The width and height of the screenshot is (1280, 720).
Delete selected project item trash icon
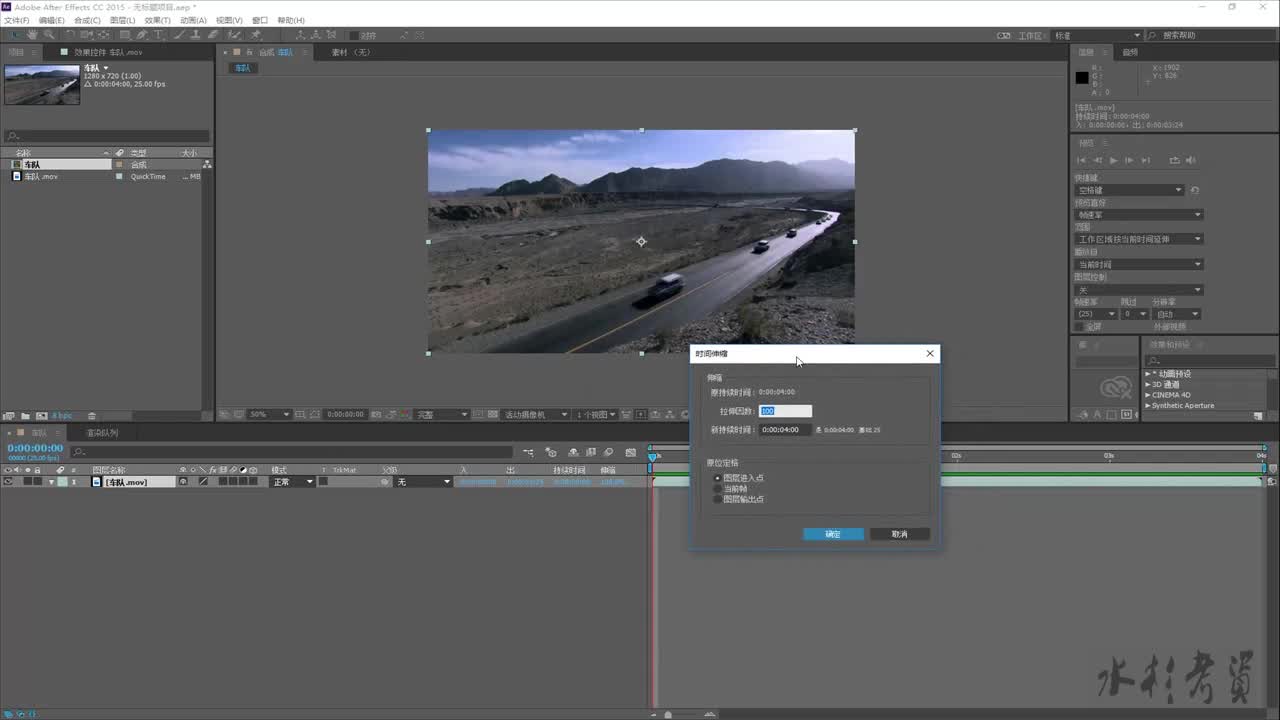pos(92,416)
